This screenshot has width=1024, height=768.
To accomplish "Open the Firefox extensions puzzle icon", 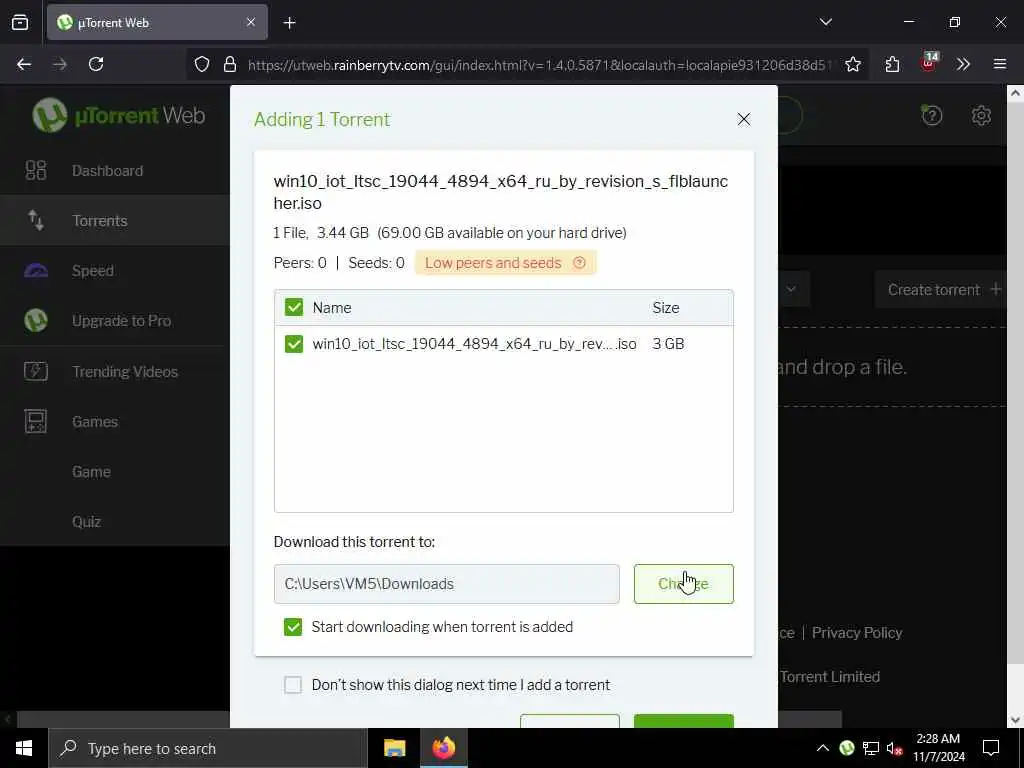I will 892,64.
